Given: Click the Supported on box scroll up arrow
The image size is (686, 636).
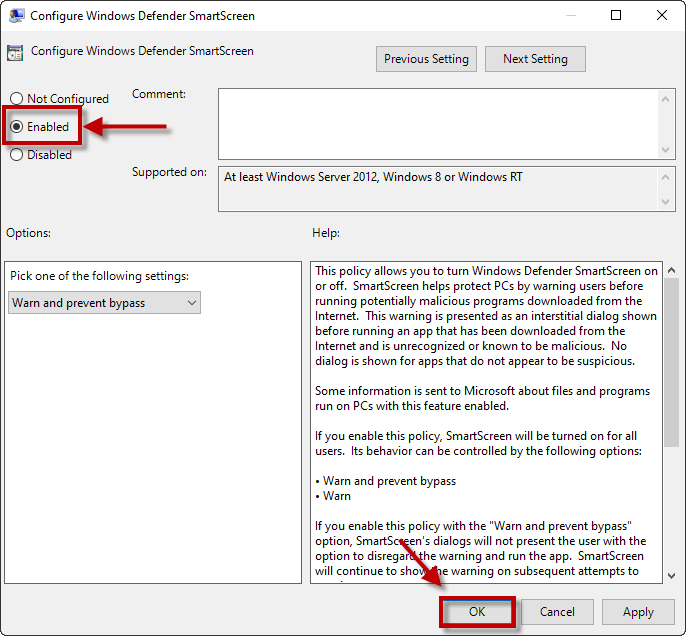Looking at the screenshot, I should tap(665, 177).
